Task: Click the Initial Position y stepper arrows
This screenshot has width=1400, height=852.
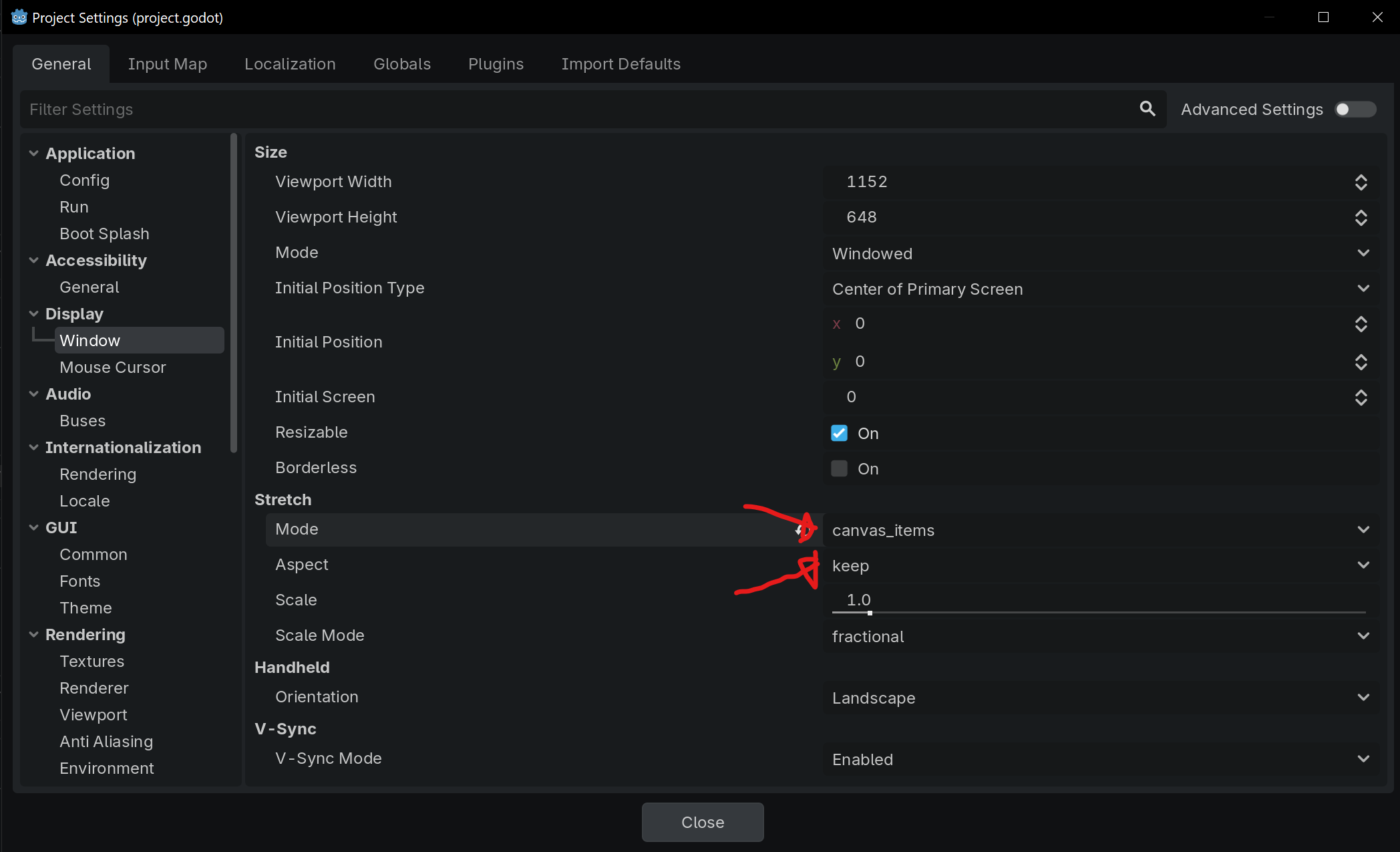Action: [x=1361, y=362]
